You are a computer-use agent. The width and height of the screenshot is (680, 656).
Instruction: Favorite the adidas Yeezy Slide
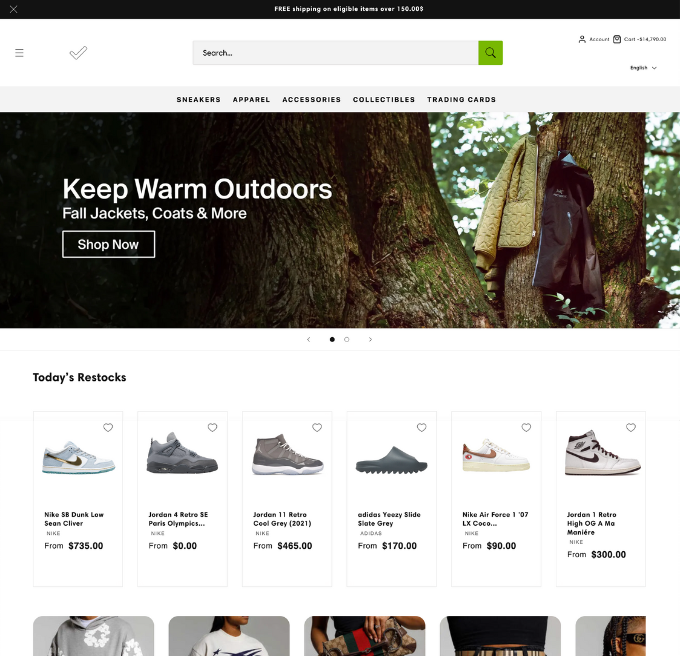click(x=422, y=428)
